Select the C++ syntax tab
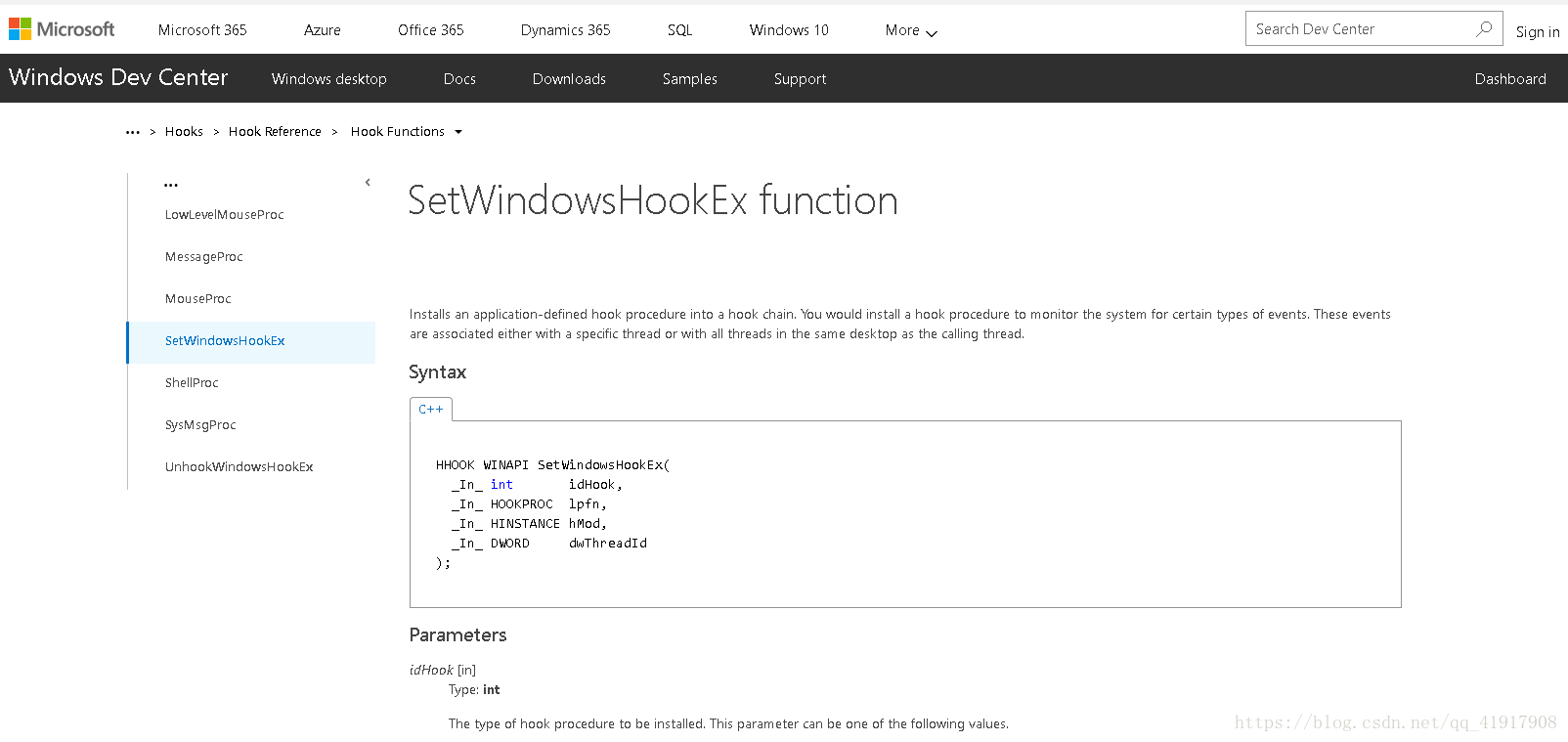The image size is (1568, 742). click(x=431, y=410)
